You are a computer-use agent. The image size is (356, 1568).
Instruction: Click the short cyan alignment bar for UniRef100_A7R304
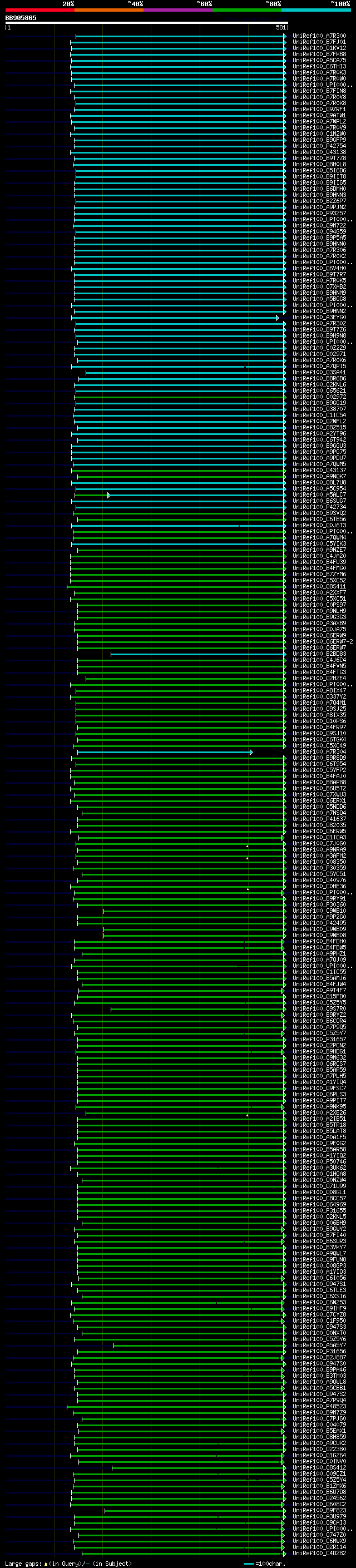tap(164, 753)
